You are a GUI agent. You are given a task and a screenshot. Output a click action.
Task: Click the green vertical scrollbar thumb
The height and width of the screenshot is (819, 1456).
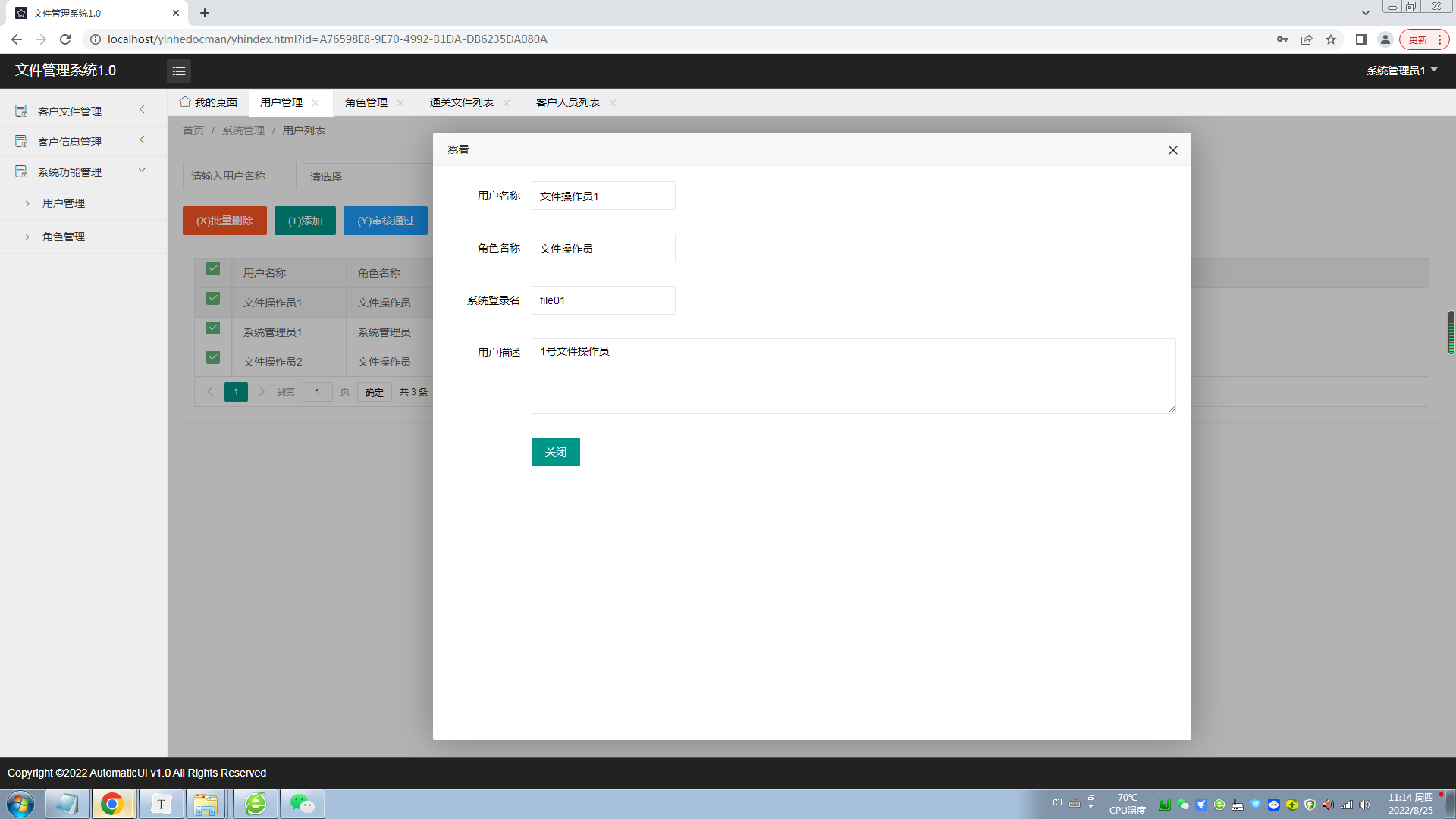(x=1451, y=332)
